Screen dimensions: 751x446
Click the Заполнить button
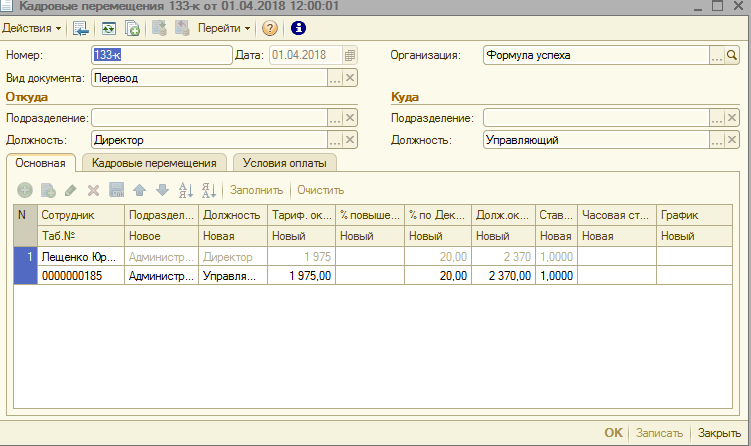click(x=256, y=190)
